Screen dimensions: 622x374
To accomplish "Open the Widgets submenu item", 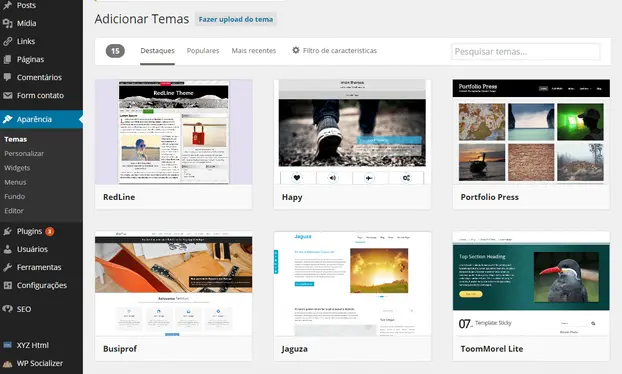I will coord(17,168).
